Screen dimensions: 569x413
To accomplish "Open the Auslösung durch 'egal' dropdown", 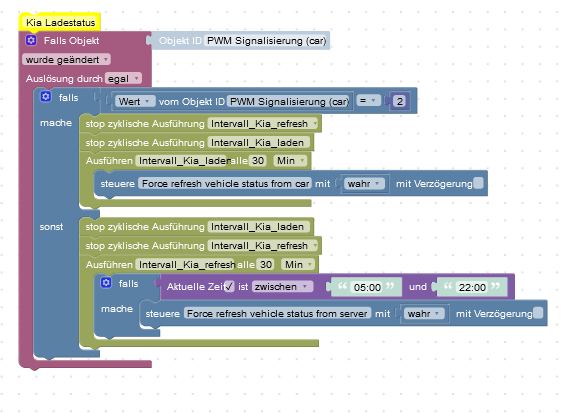I will (x=123, y=78).
